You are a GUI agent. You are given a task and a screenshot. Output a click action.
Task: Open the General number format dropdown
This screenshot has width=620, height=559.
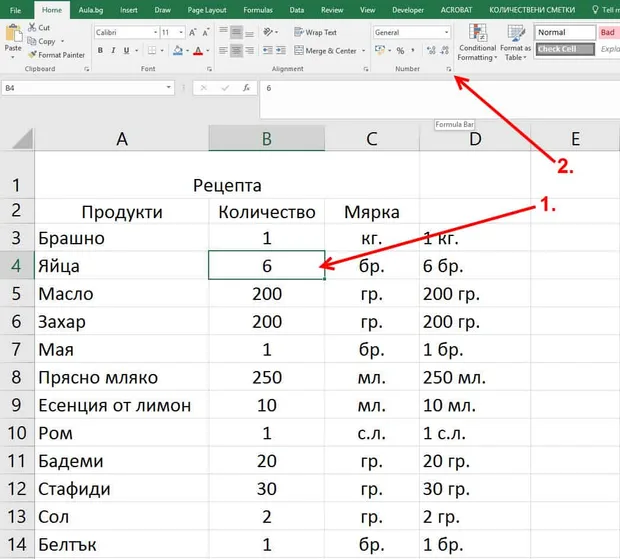pyautogui.click(x=412, y=32)
